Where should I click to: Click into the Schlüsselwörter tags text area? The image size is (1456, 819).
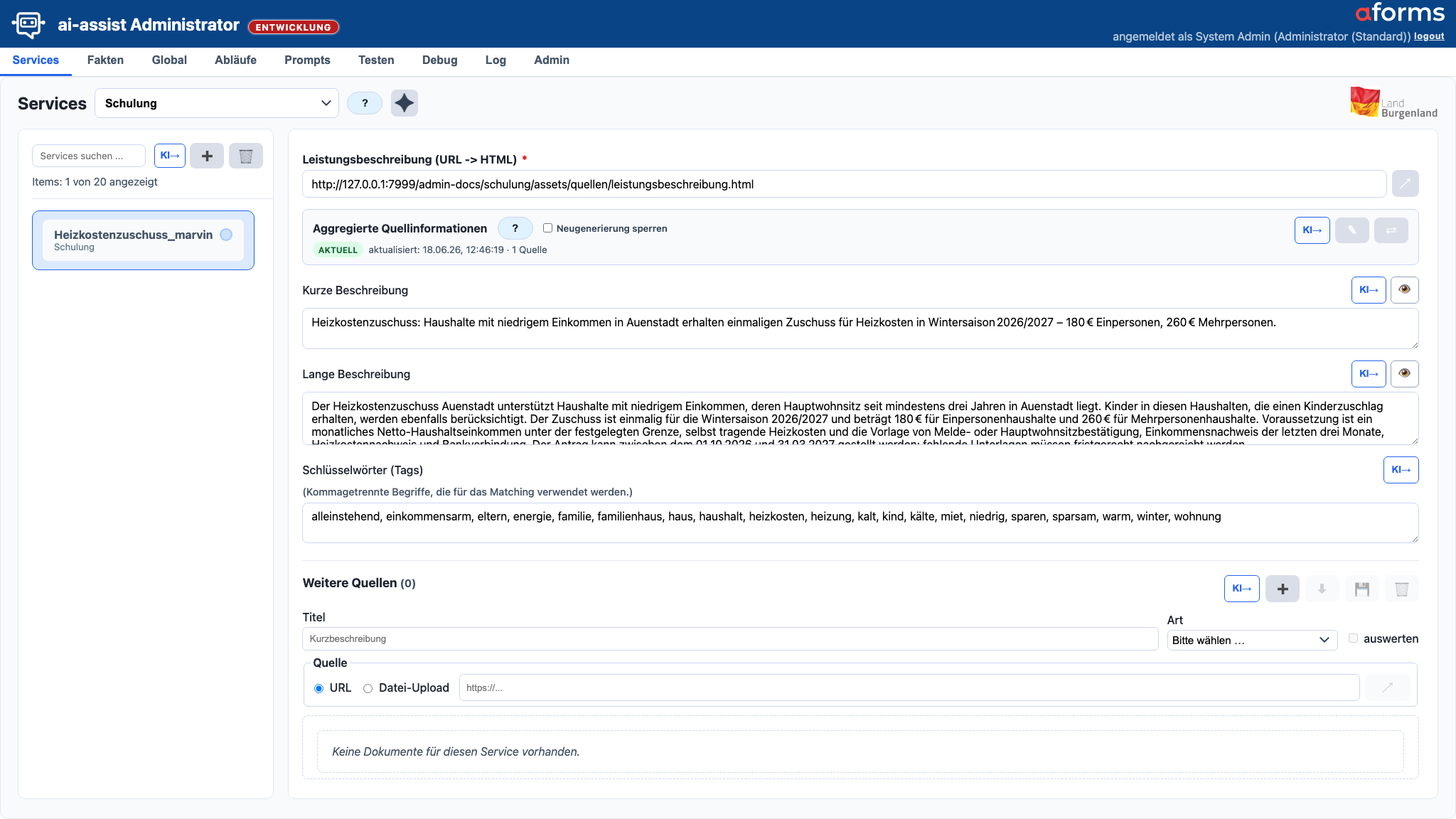(860, 523)
